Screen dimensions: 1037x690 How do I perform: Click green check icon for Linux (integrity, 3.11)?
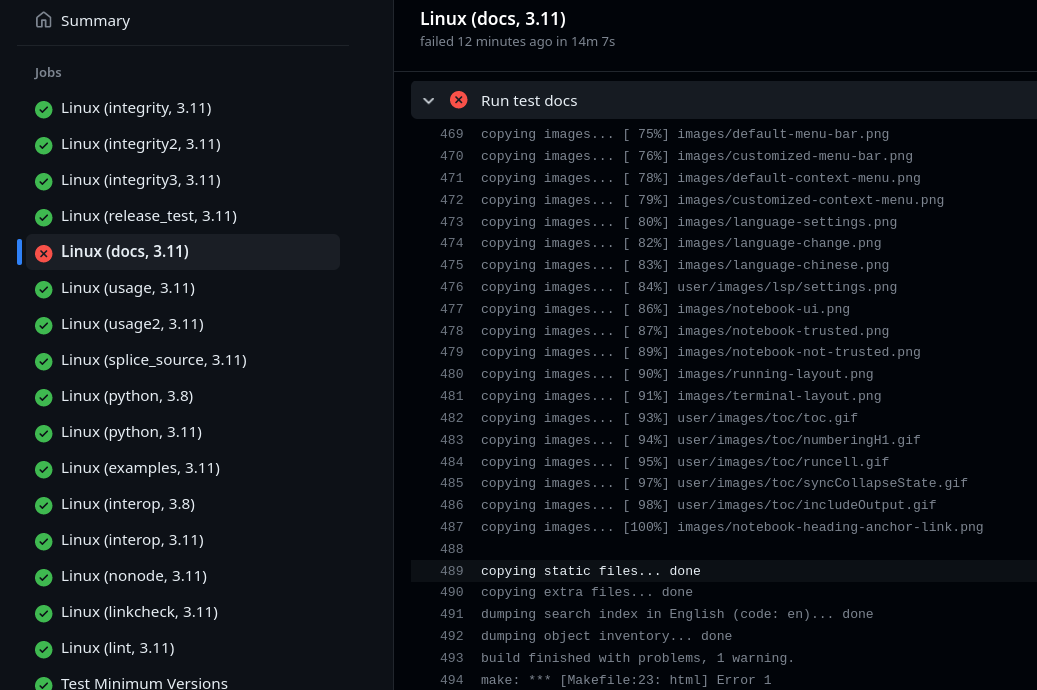click(44, 109)
